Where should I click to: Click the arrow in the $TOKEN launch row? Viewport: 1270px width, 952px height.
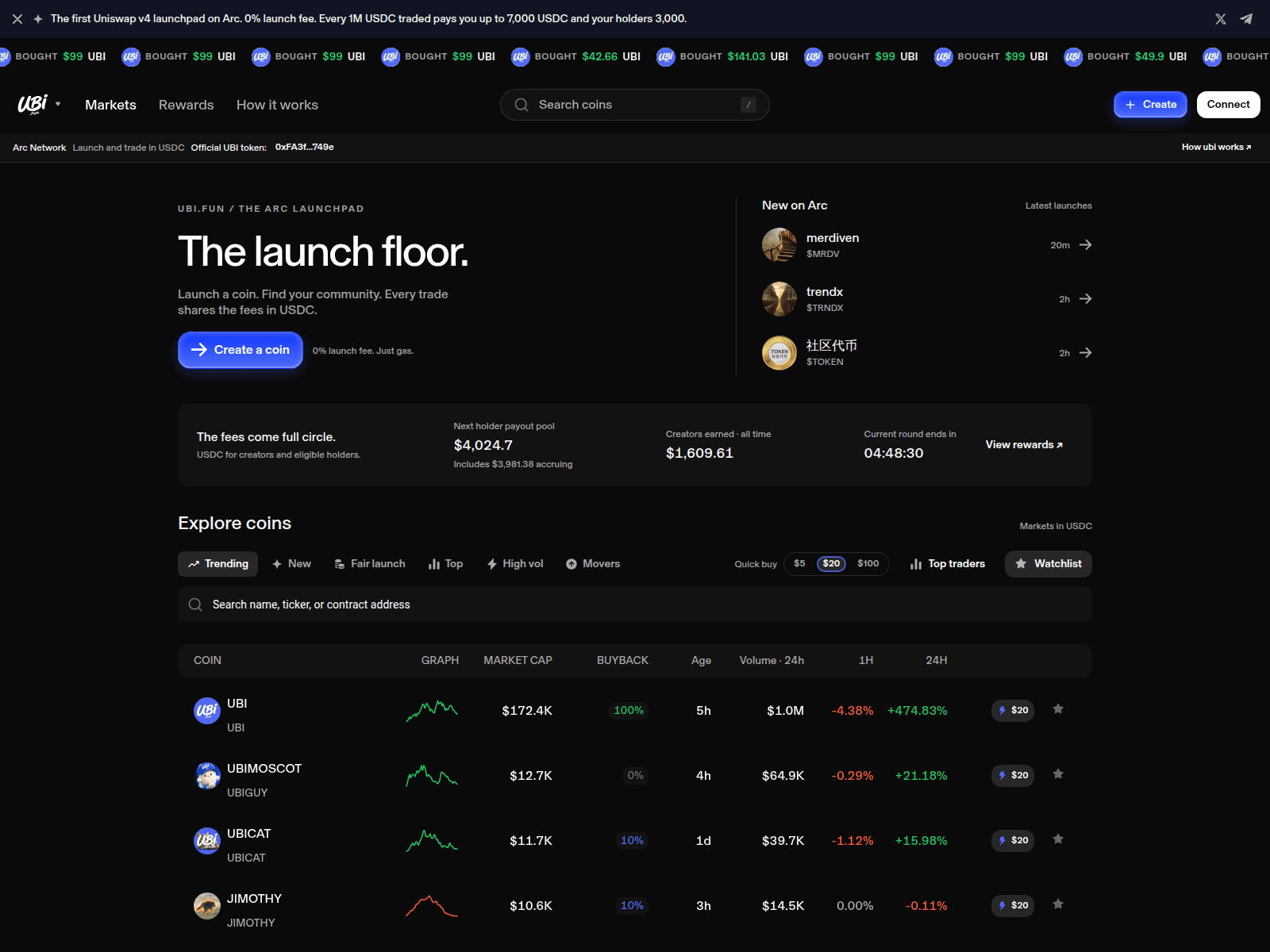pyautogui.click(x=1086, y=353)
